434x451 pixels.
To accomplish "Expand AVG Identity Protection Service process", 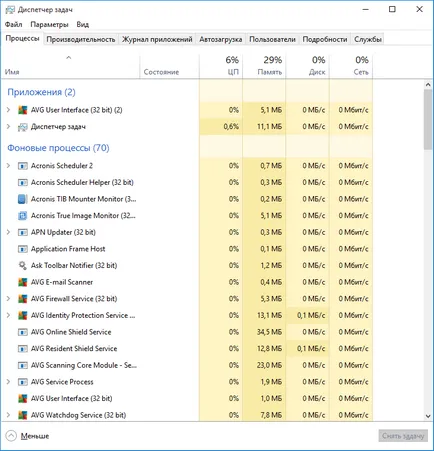I will [x=8, y=315].
